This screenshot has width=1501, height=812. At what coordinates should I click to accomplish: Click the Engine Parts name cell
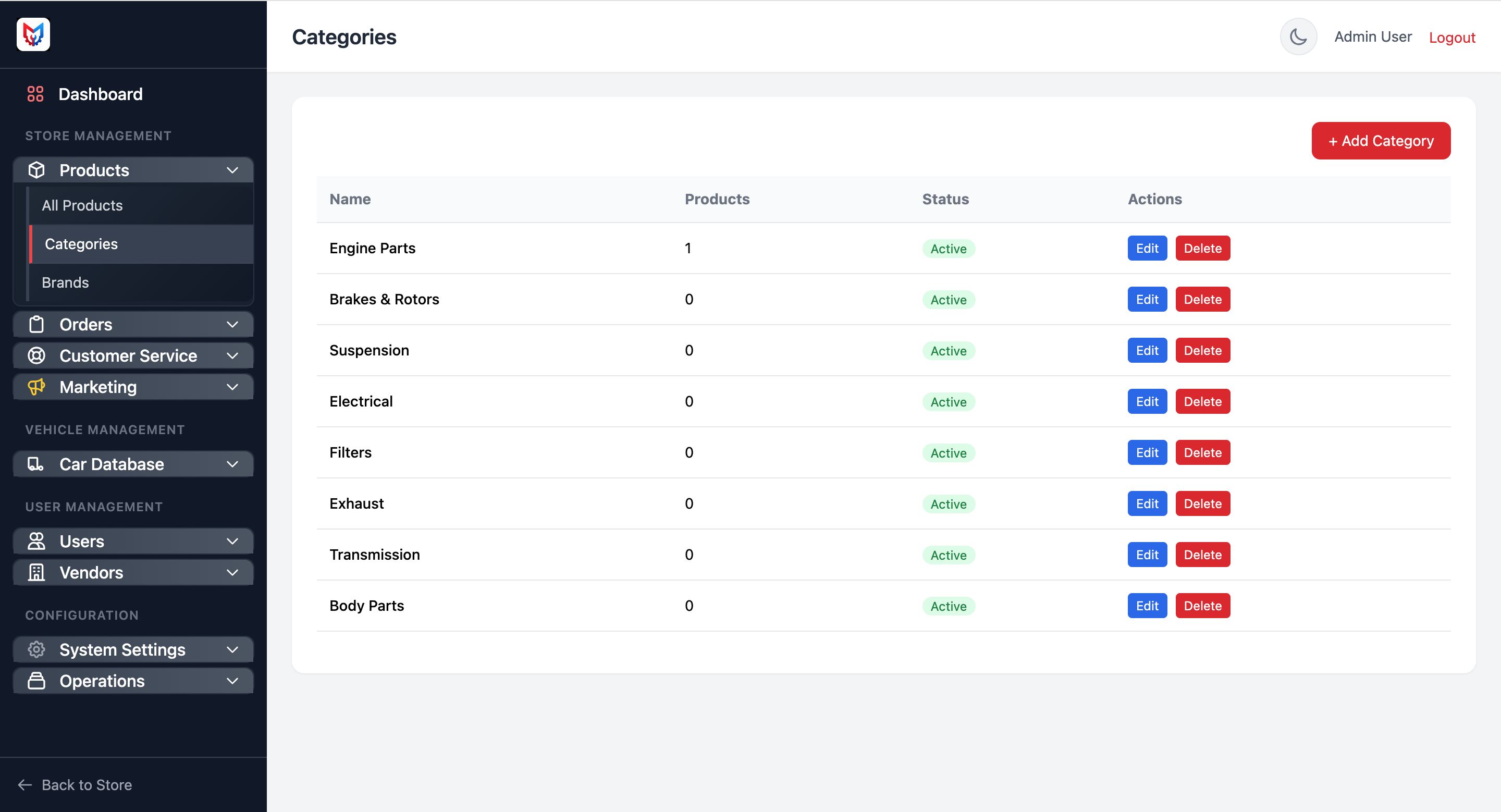point(372,248)
